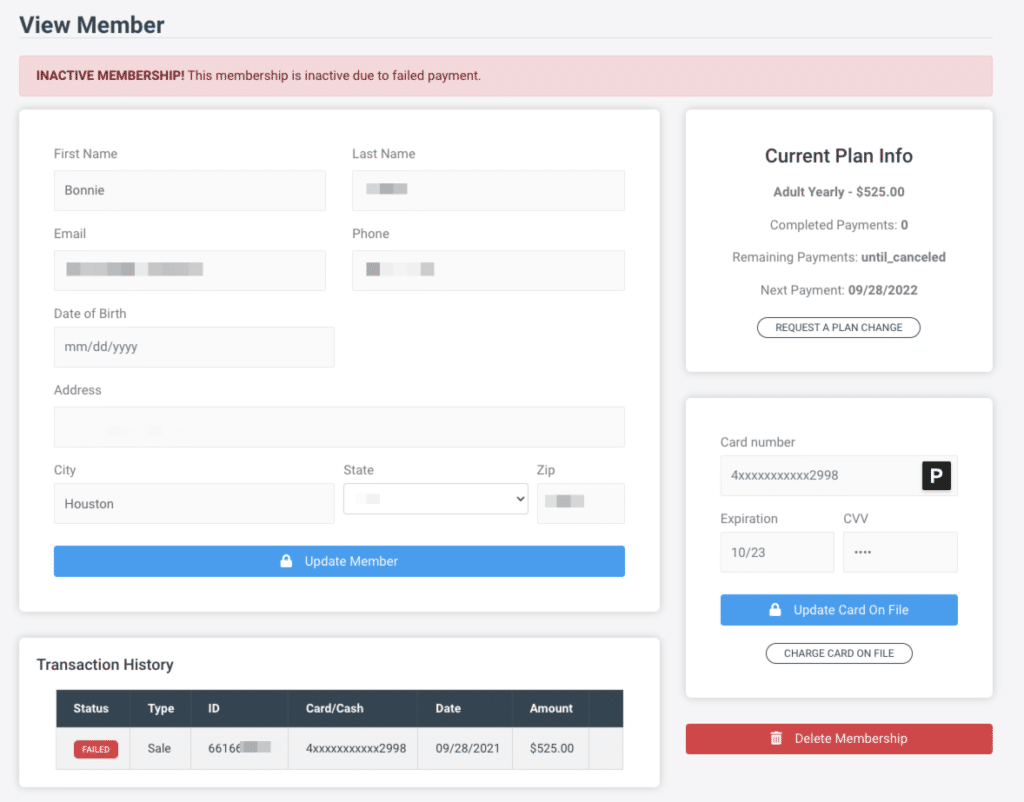
Task: Click the Zip input field
Action: click(581, 504)
